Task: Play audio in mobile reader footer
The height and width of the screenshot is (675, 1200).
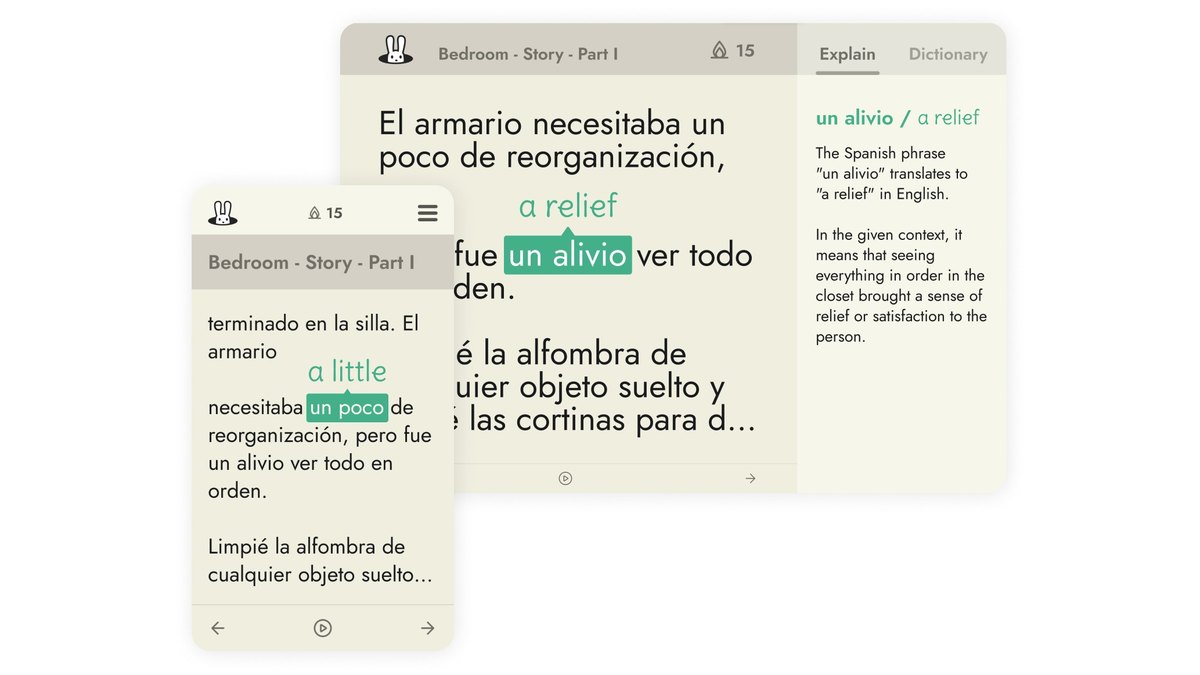Action: [322, 628]
